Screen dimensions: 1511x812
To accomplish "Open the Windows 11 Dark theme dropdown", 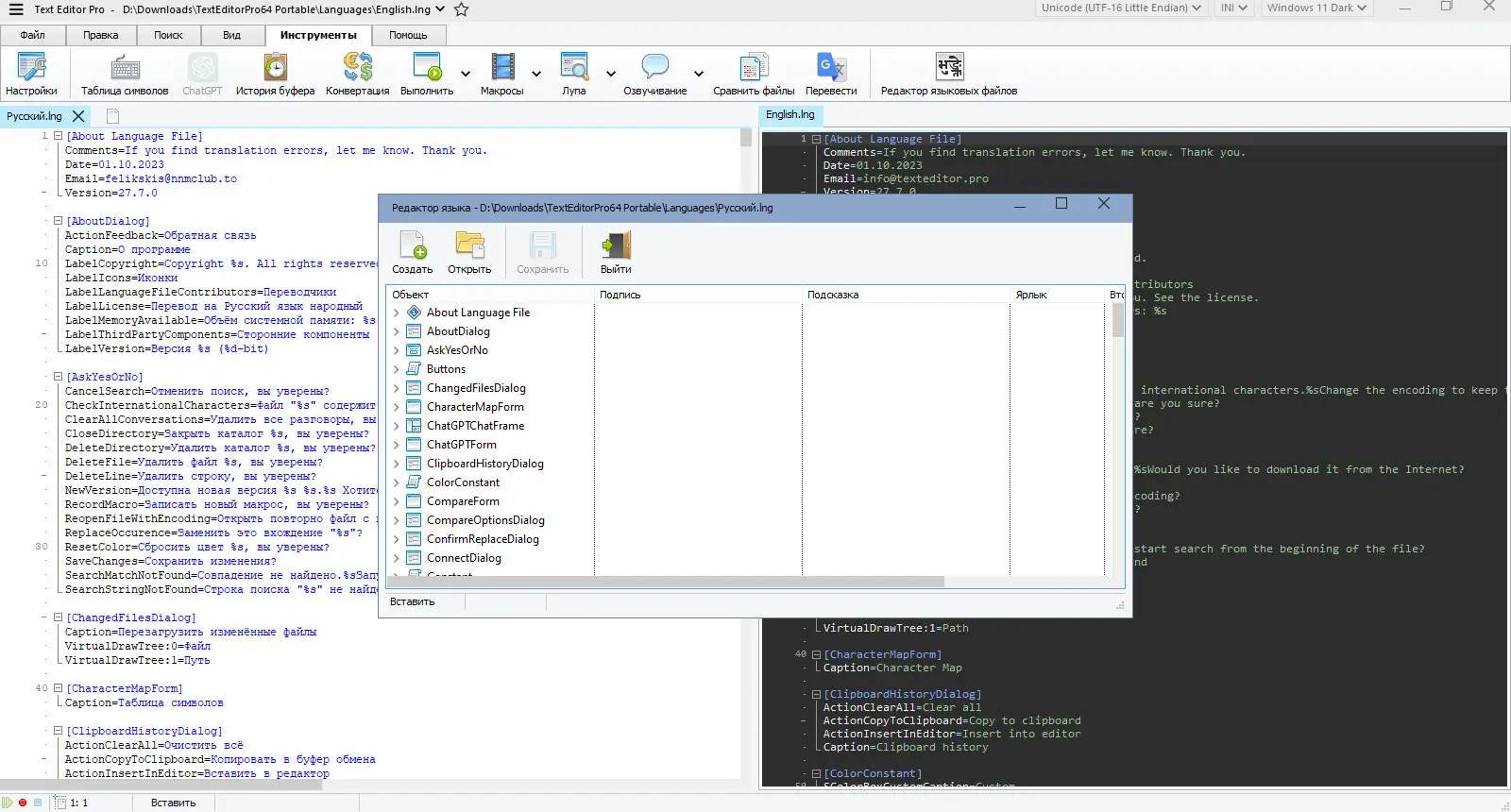I will pyautogui.click(x=1317, y=8).
